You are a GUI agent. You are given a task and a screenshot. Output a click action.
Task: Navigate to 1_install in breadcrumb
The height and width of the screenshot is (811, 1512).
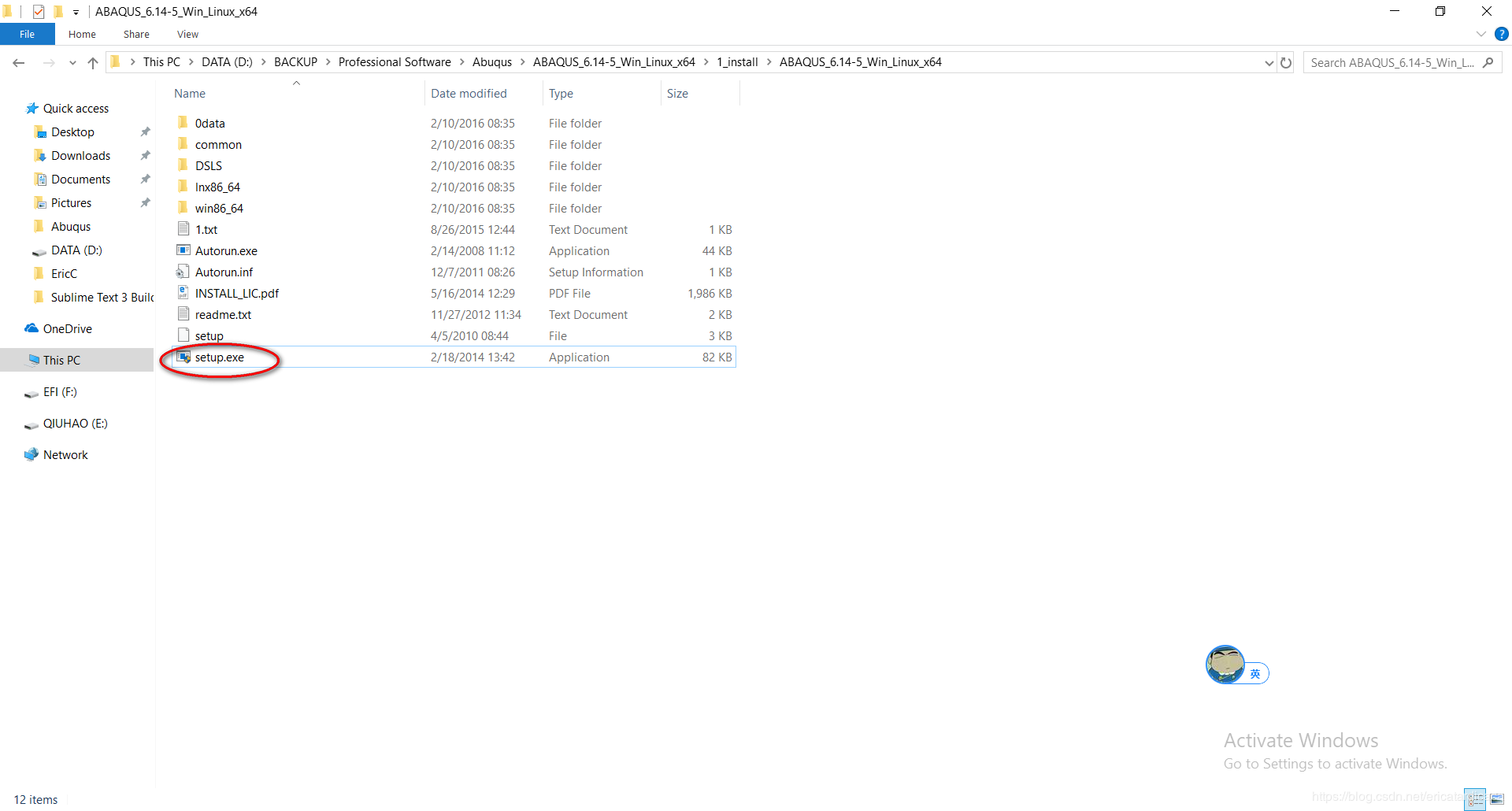(737, 62)
